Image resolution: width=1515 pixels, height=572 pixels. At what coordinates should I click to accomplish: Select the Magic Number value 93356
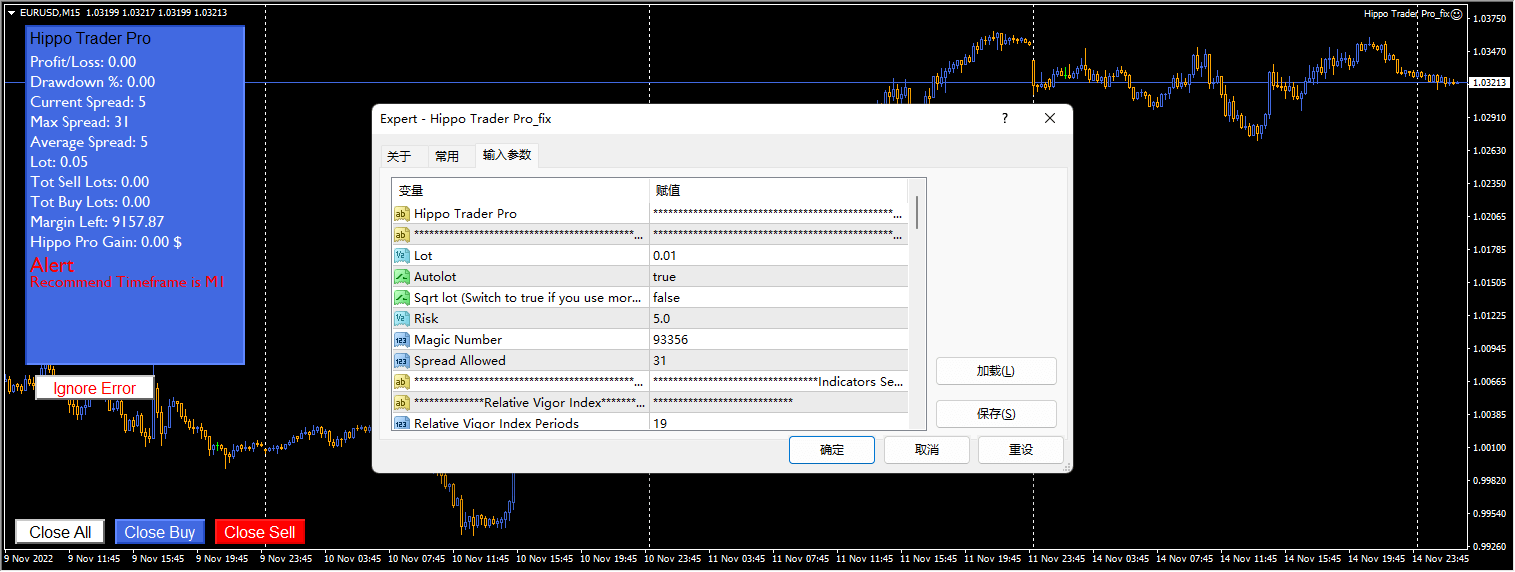coord(779,340)
